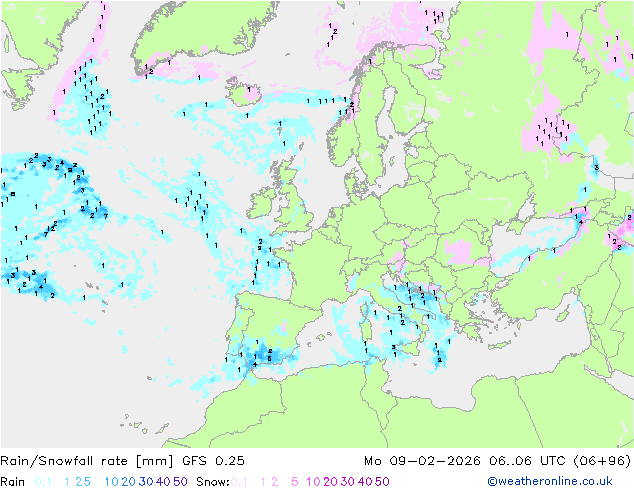Screen dimensions: 634x490
Task: Click Rain legend value 10
Action: tap(112, 482)
